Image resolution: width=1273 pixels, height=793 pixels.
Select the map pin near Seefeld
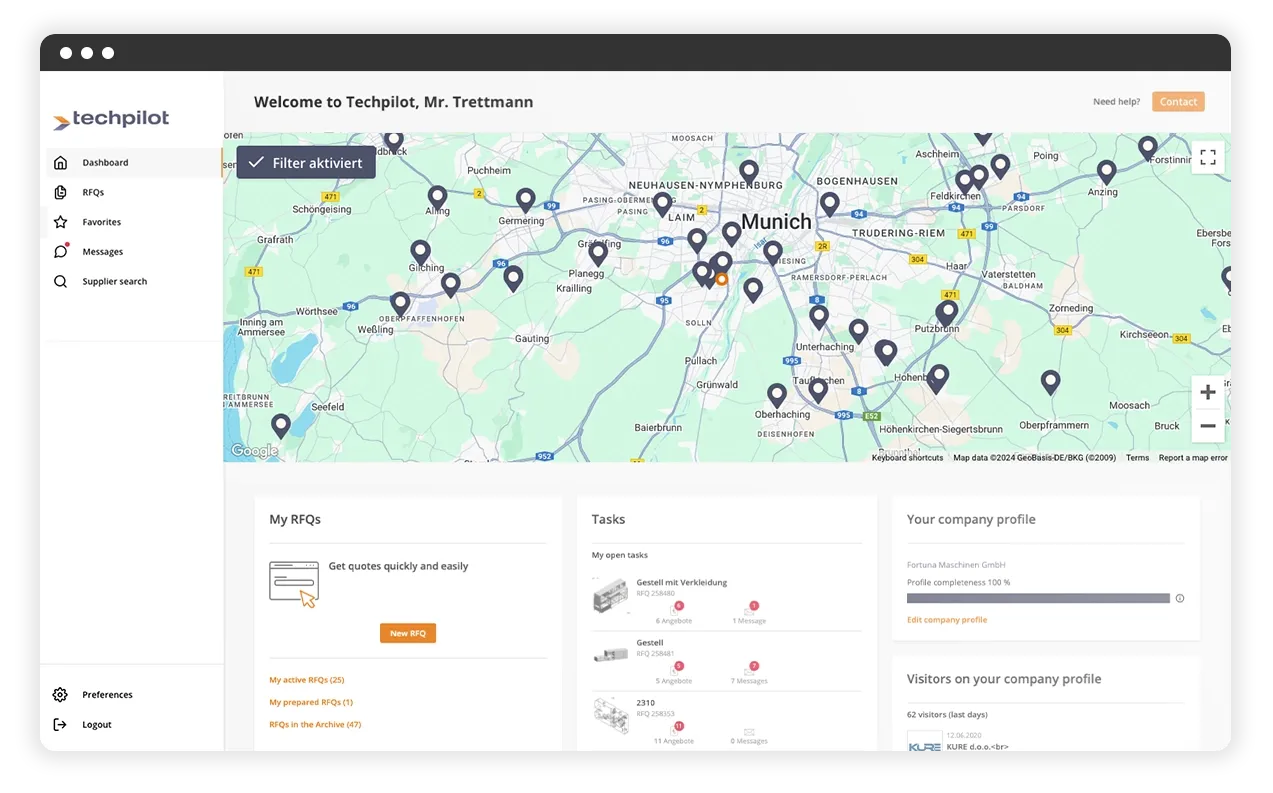pos(281,426)
